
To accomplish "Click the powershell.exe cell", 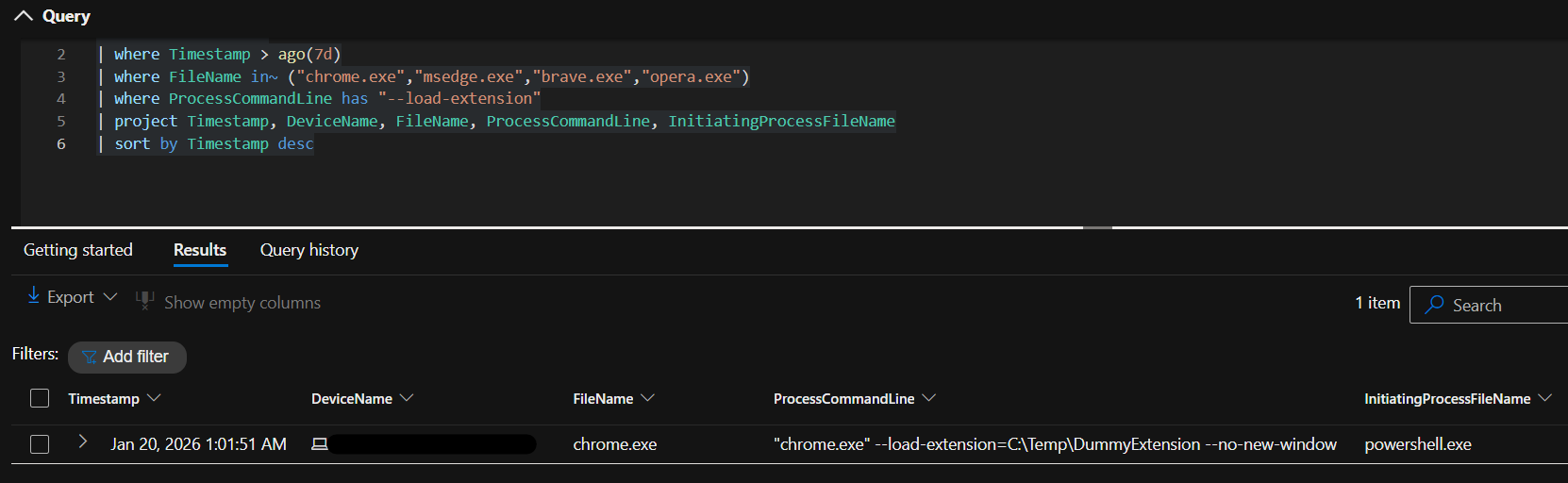I will point(1418,444).
